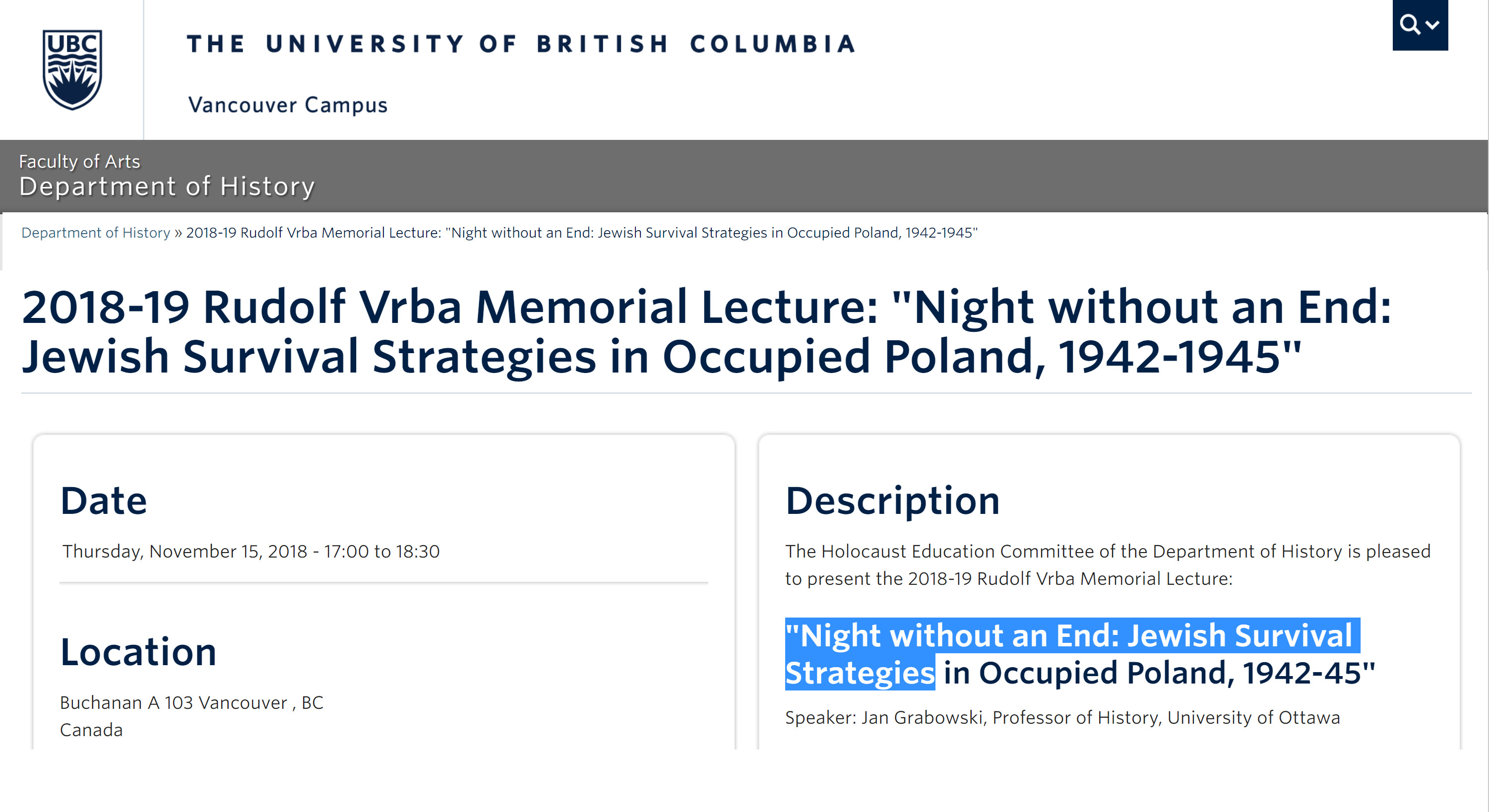The height and width of the screenshot is (812, 1489).
Task: Go to 'Department of History' in gray banner
Action: click(167, 187)
